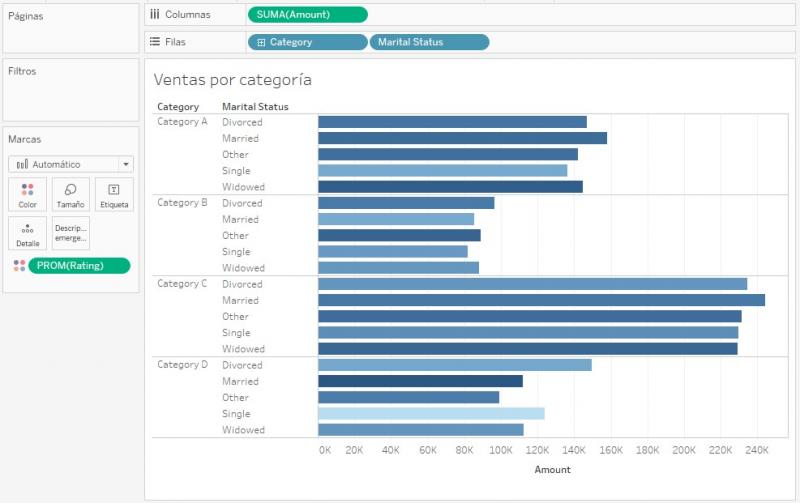Click the color dots icon beside PROM(Rating)
Viewport: 800px width, 503px height.
19,265
